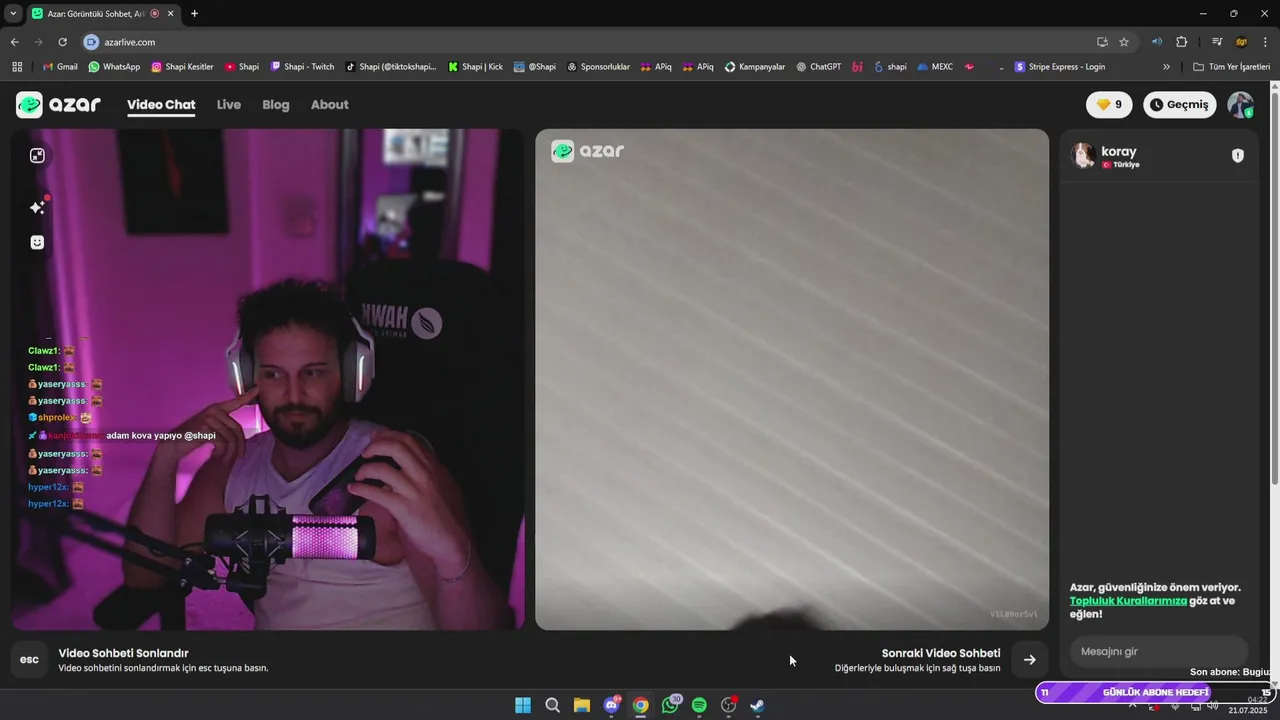Open the gems balance showing 9
Image resolution: width=1280 pixels, height=720 pixels.
(x=1109, y=105)
